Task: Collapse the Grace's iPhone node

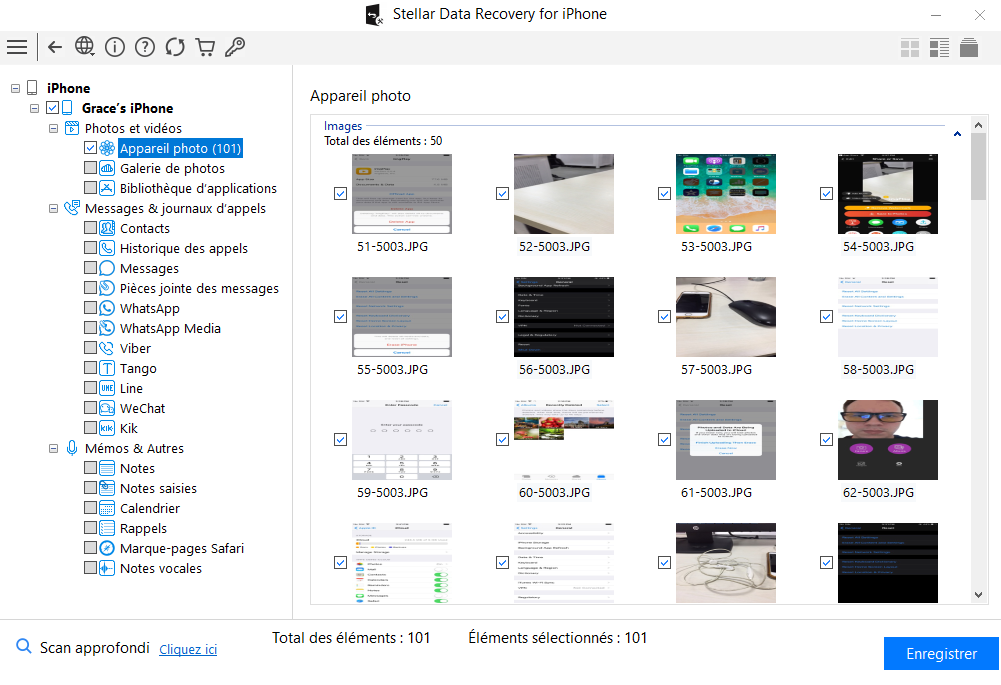Action: click(x=34, y=109)
